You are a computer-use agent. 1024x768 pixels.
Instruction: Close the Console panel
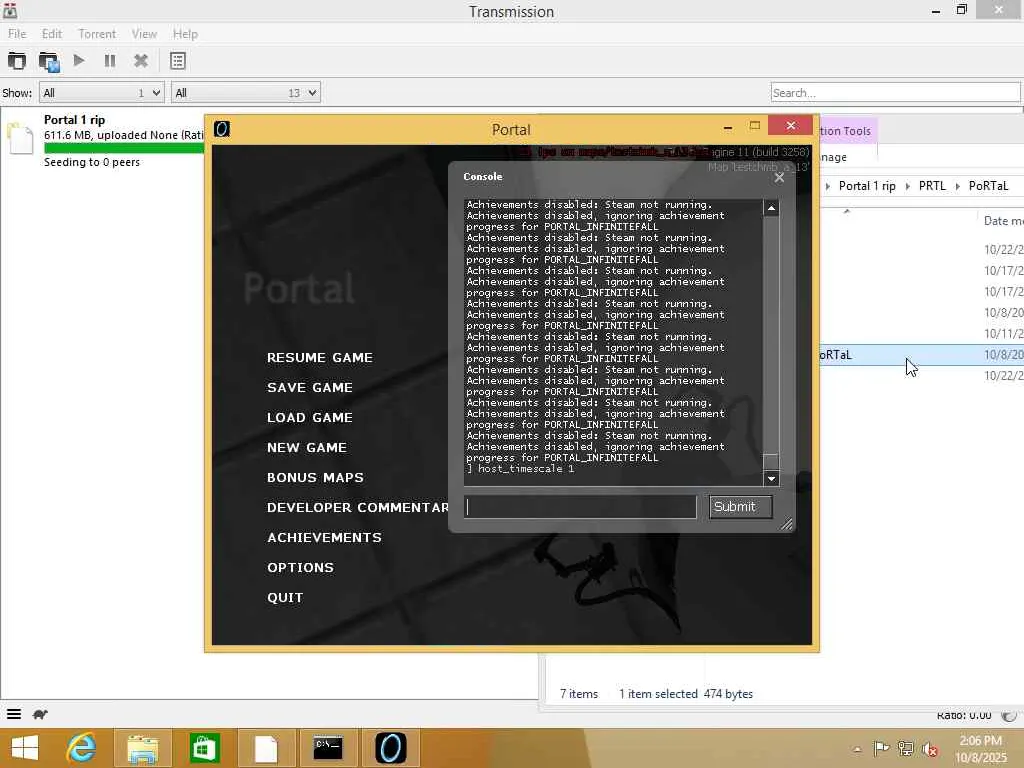pyautogui.click(x=779, y=178)
